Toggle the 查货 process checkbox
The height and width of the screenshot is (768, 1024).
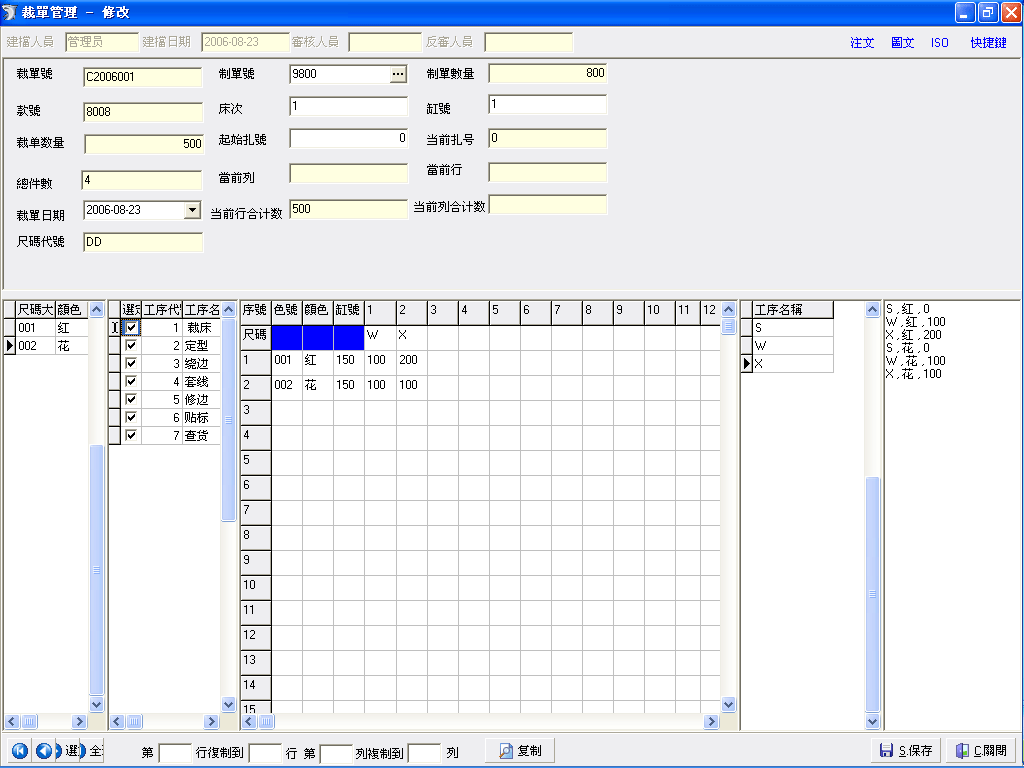131,436
